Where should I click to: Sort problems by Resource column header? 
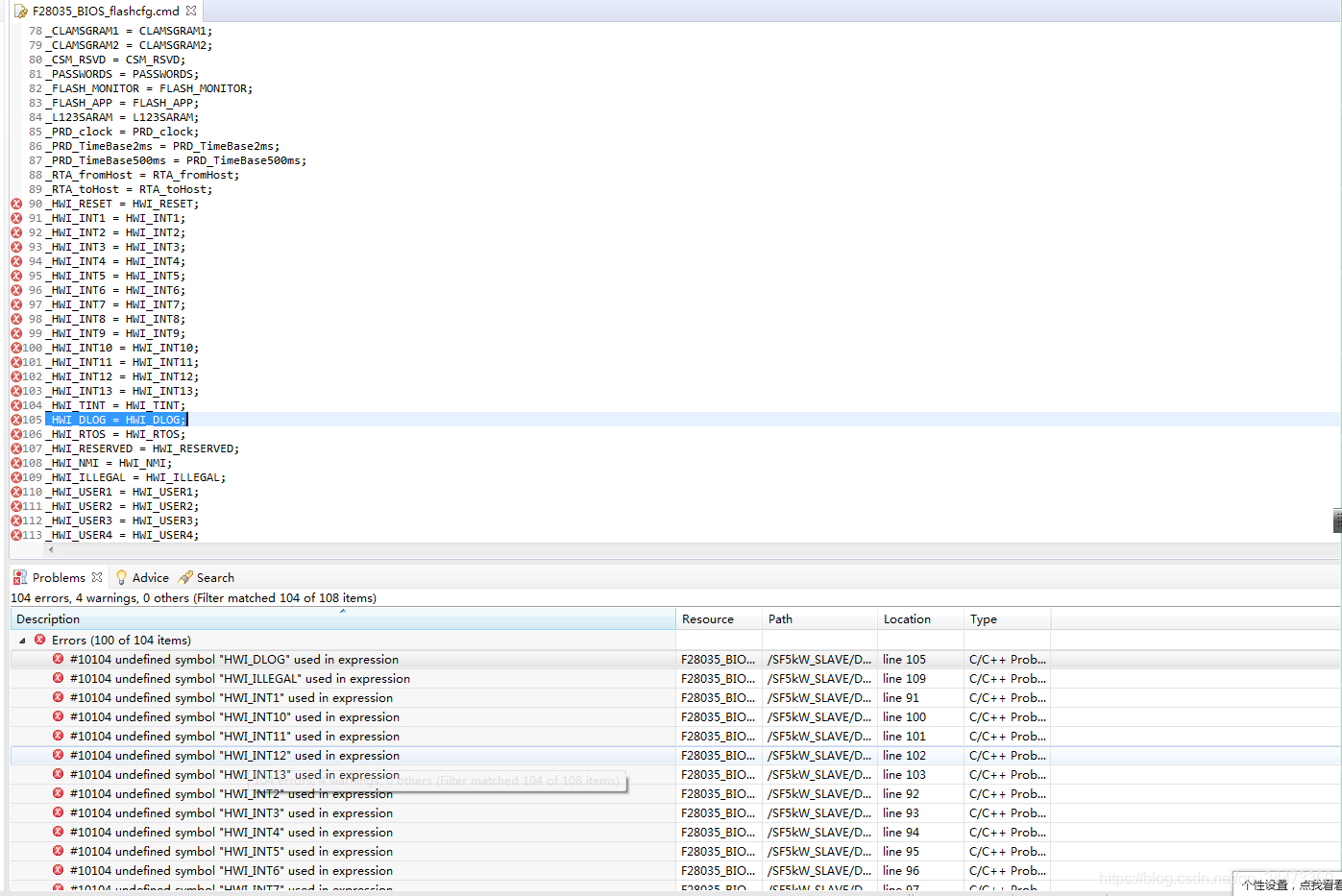click(719, 619)
